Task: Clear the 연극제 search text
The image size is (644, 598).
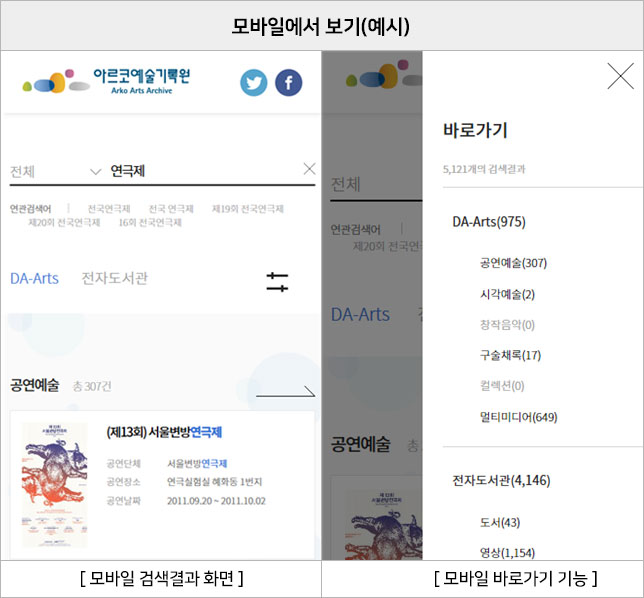Action: click(309, 169)
